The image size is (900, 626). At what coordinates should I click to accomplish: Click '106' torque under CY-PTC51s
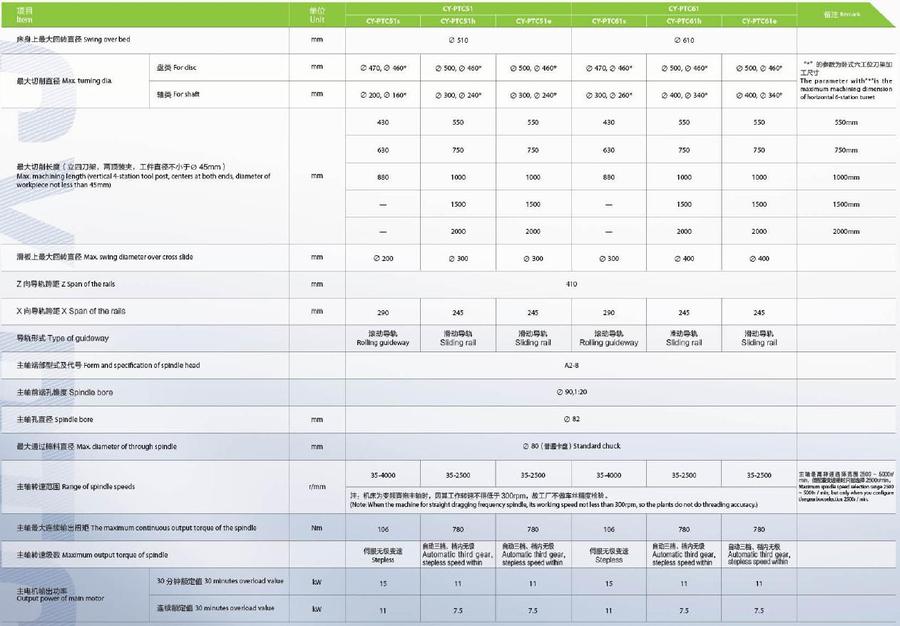(383, 529)
